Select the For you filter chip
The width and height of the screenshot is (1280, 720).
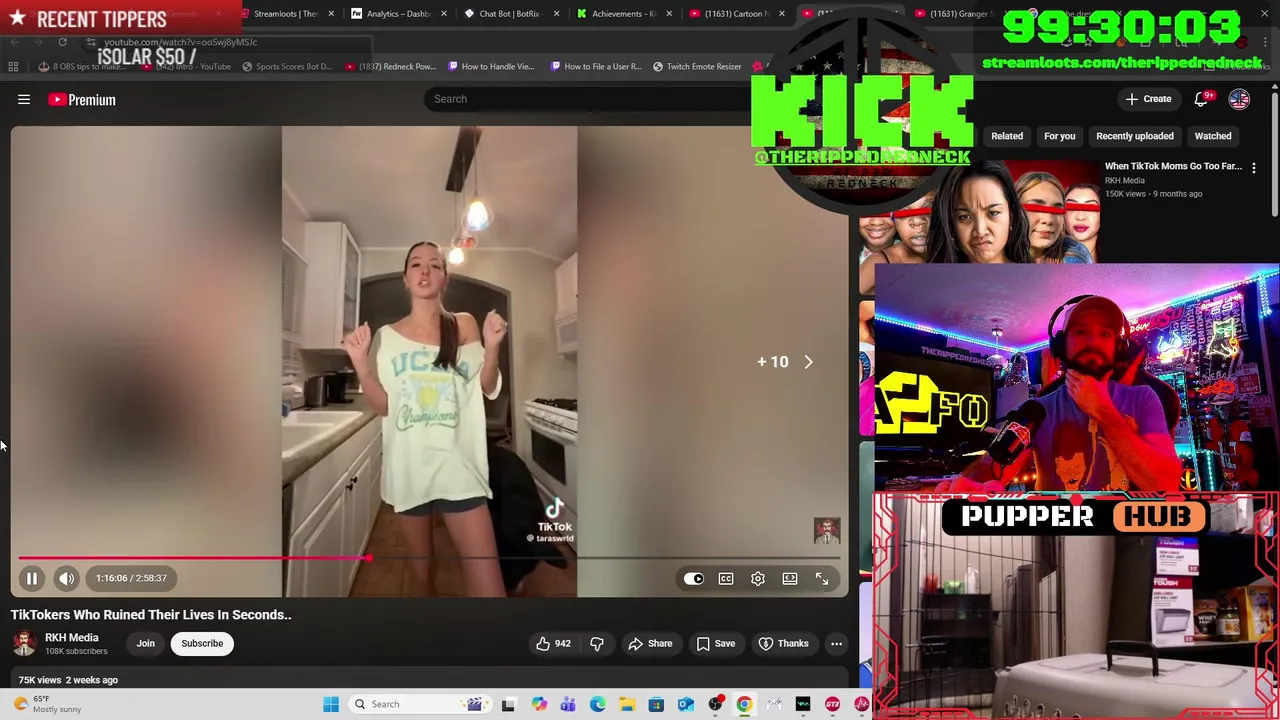click(x=1059, y=136)
